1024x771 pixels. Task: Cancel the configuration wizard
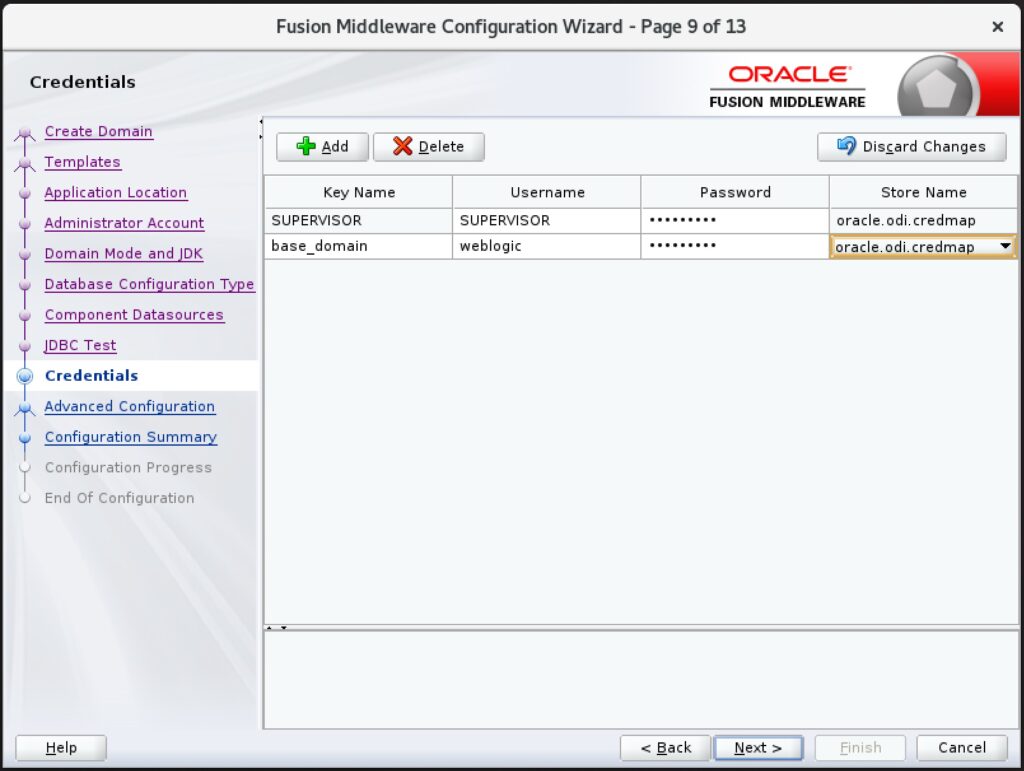[962, 747]
